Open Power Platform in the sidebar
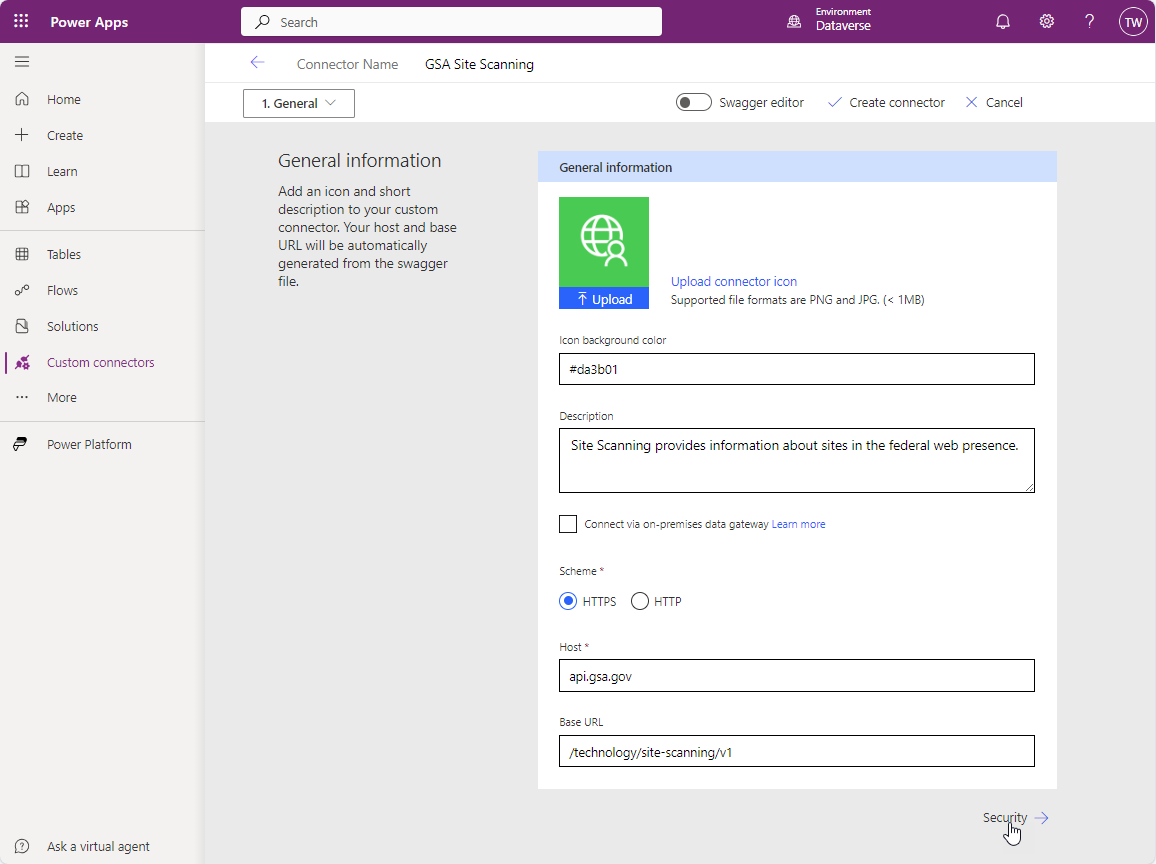1156x864 pixels. click(x=89, y=445)
